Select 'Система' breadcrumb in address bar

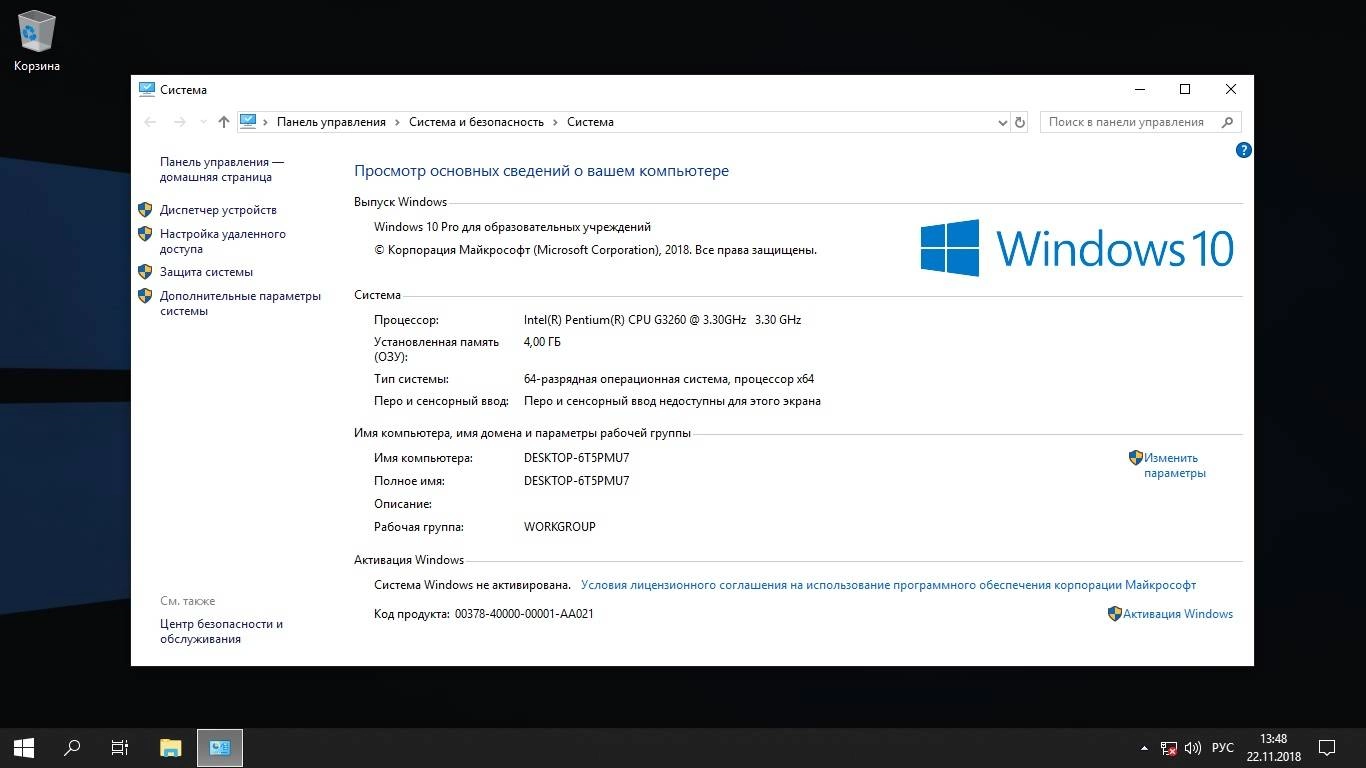pos(590,122)
